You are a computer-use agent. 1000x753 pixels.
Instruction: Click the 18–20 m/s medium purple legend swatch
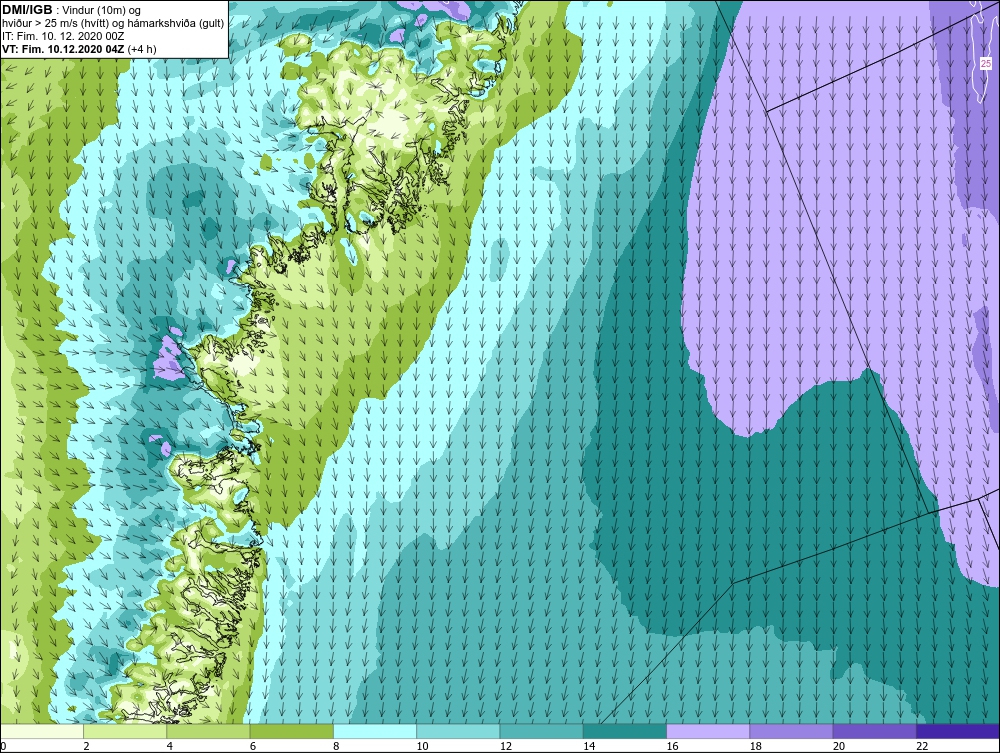pyautogui.click(x=791, y=731)
